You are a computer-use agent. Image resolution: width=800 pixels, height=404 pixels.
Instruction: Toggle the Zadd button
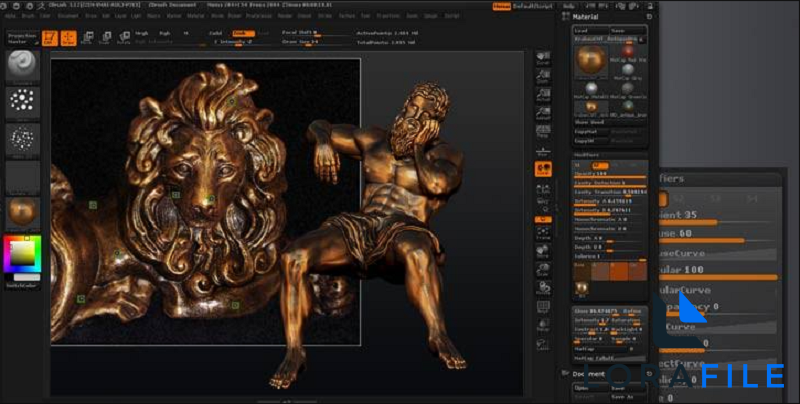click(216, 33)
